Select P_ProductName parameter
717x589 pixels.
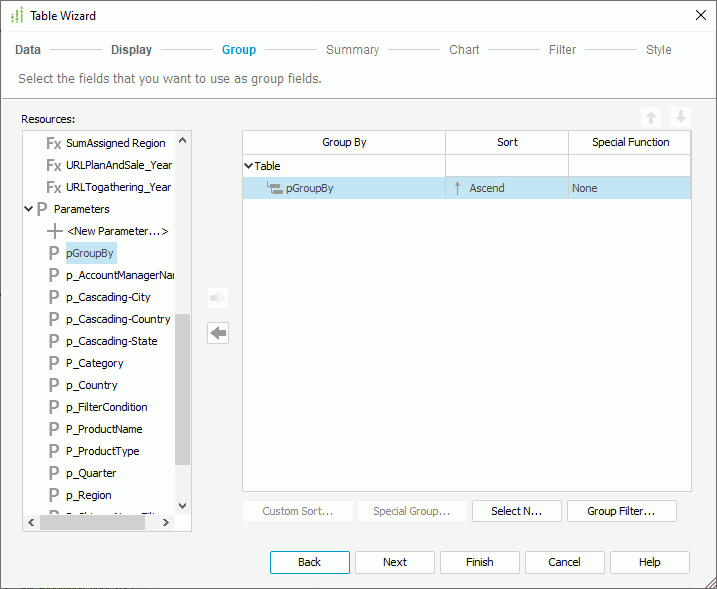pyautogui.click(x=104, y=429)
